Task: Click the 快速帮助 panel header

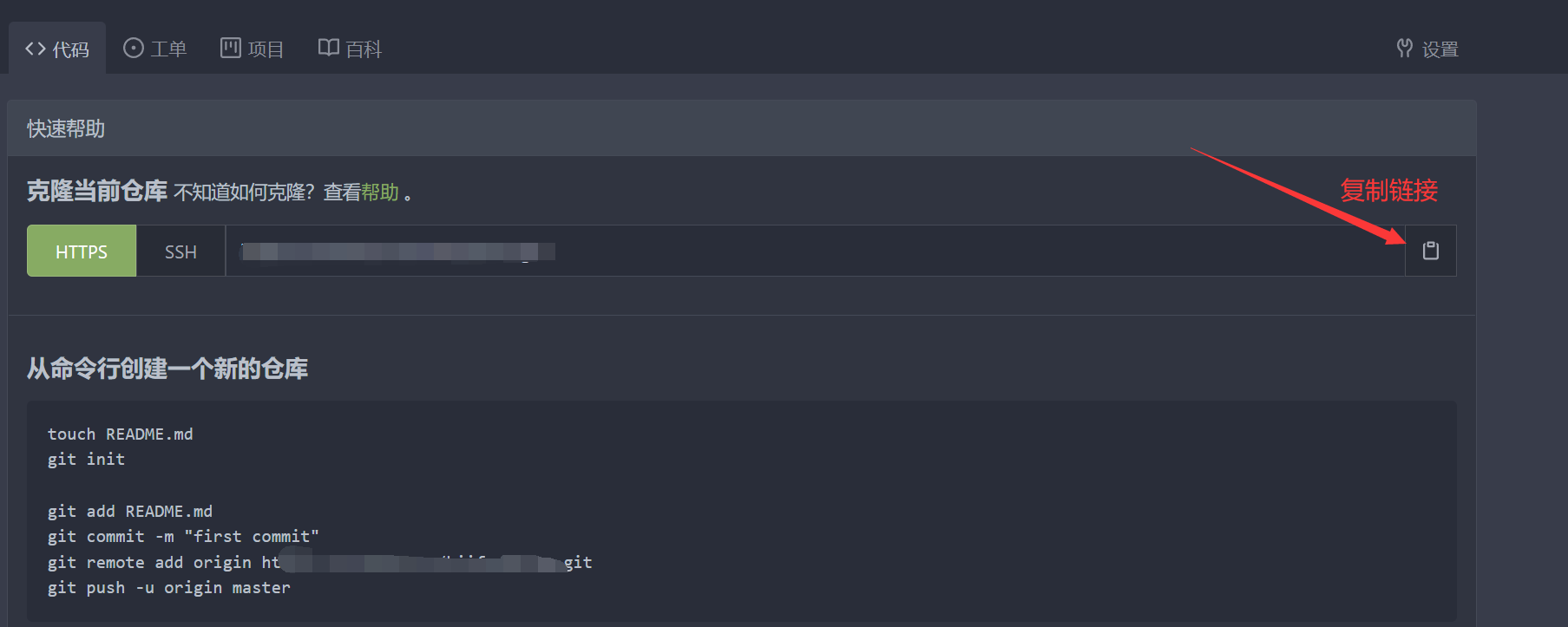Action: (66, 129)
